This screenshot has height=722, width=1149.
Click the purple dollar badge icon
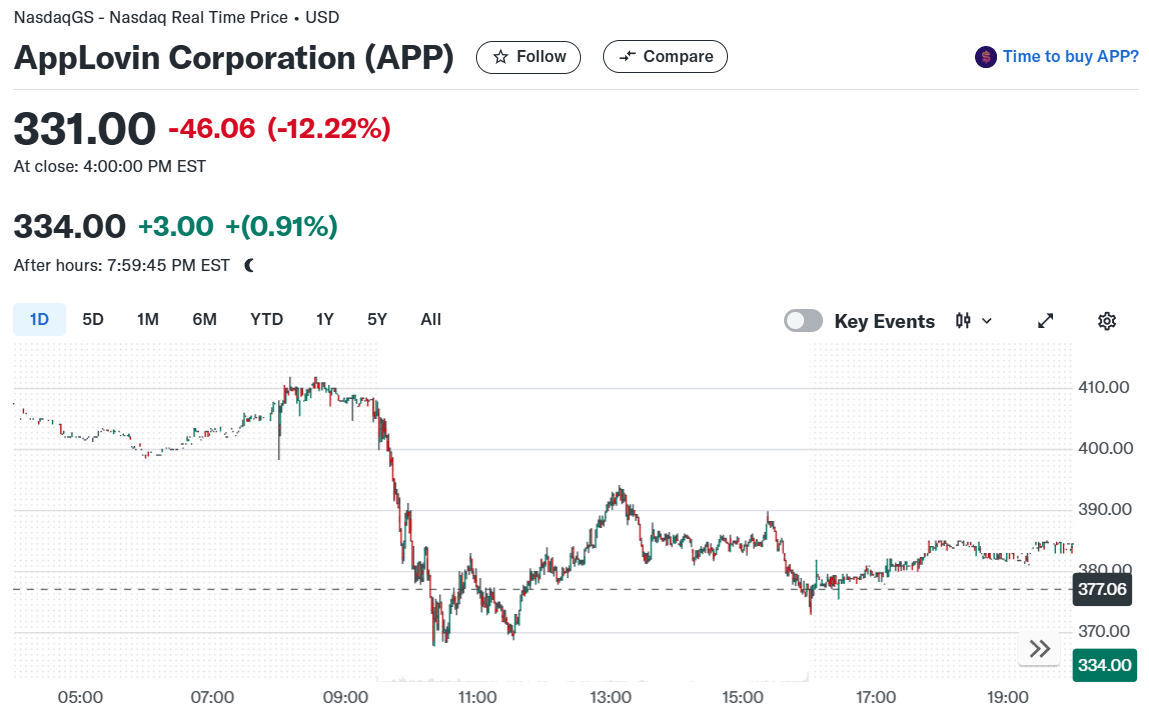986,57
